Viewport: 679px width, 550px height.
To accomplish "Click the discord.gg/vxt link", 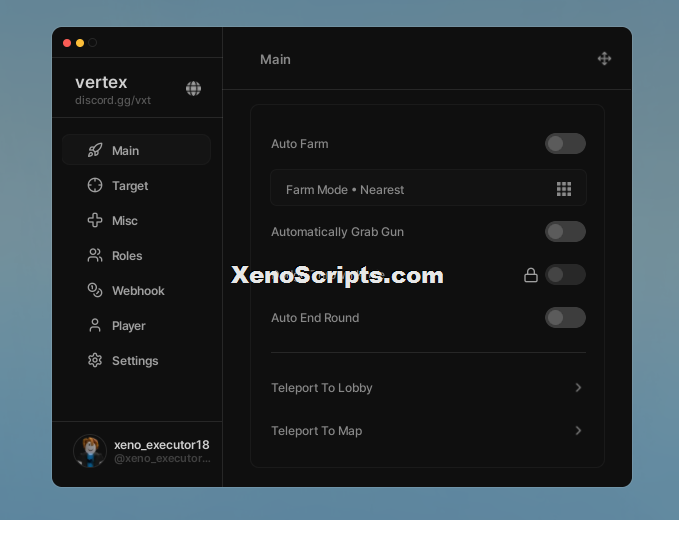I will 113,100.
